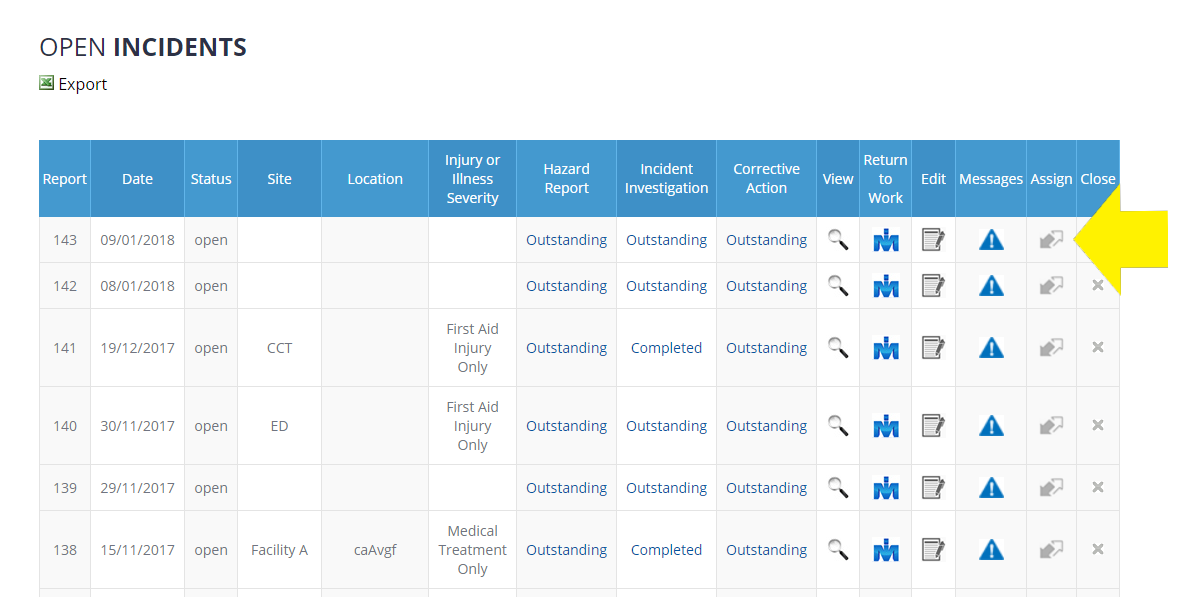Click Completed investigation status for report 141
1194x597 pixels.
(666, 347)
